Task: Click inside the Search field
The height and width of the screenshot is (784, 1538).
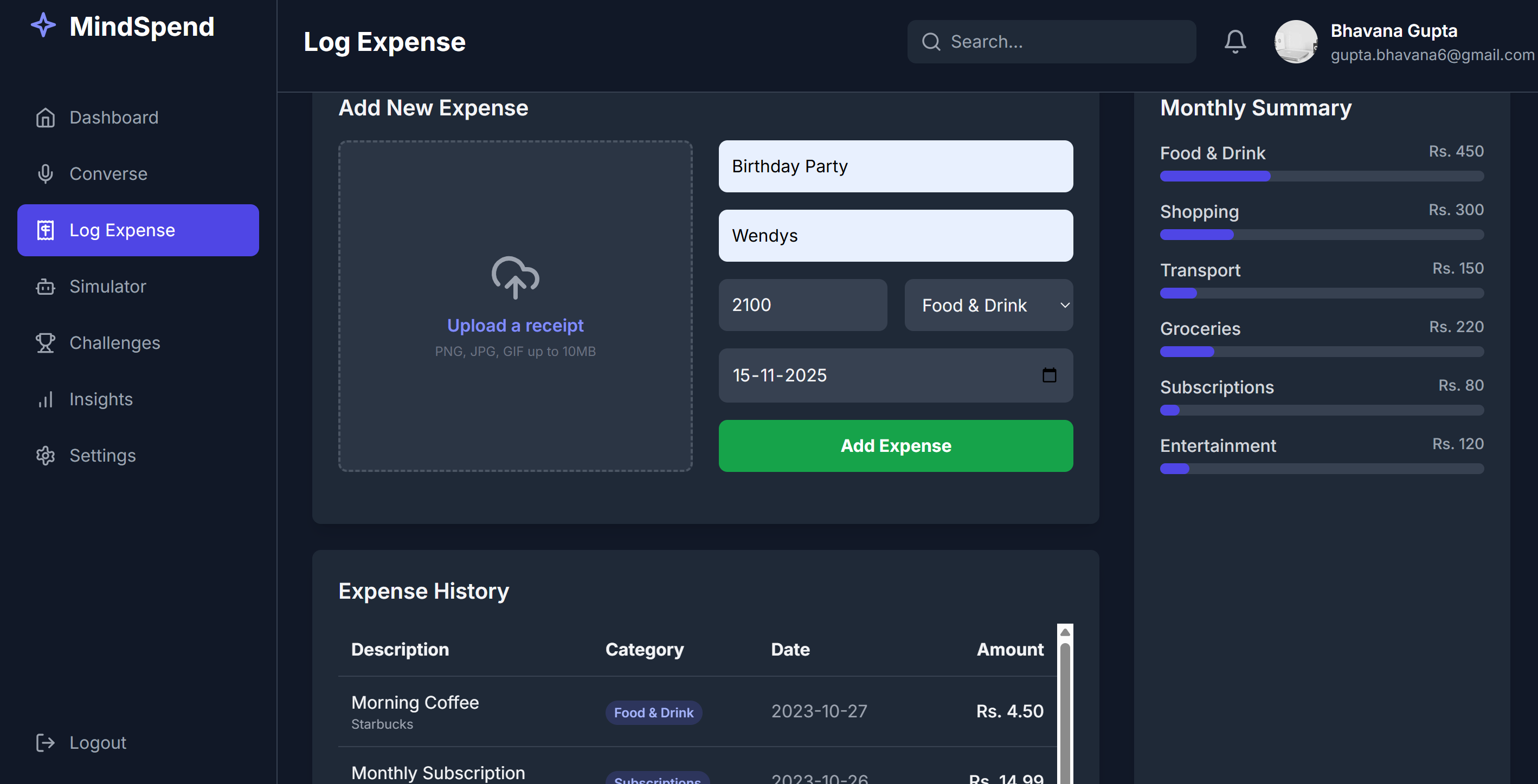Action: pyautogui.click(x=1051, y=41)
